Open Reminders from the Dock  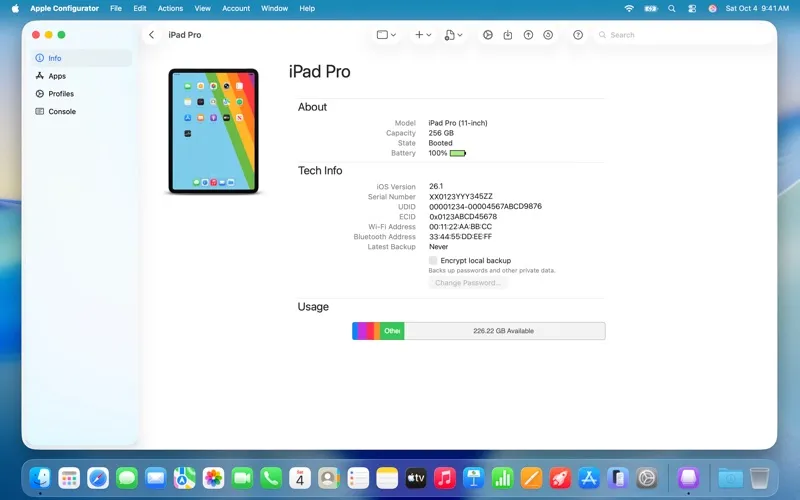tap(358, 478)
